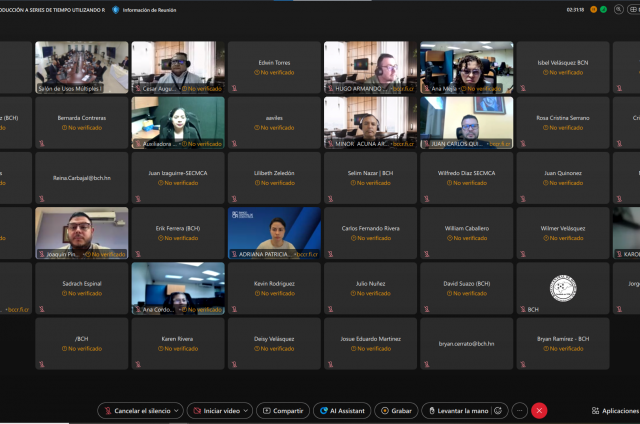Click muted mic icon on Reina.Carbajal@bch.hn tile
The image size is (640, 424).
pos(42,199)
